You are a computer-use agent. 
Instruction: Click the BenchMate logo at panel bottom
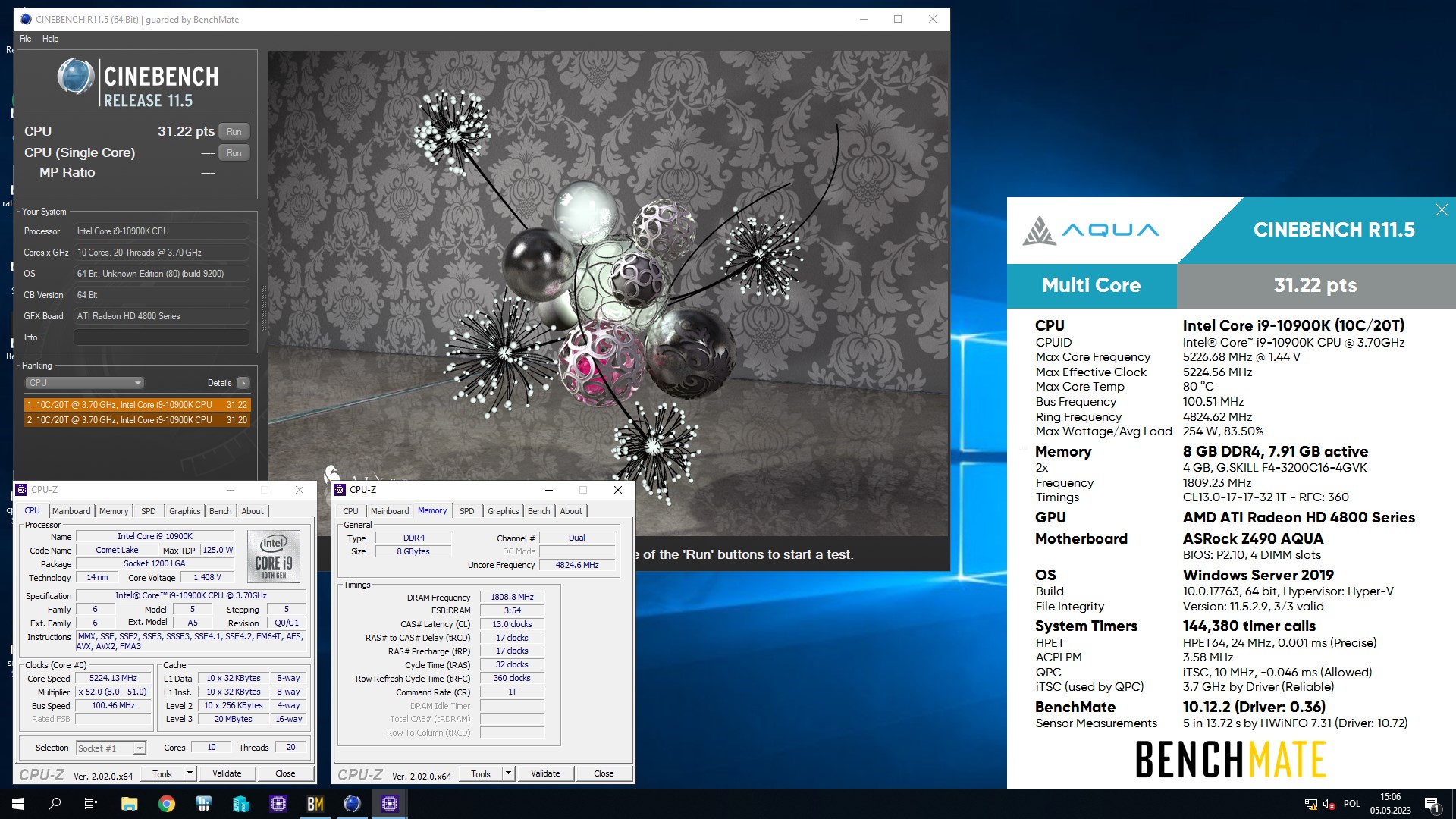(1230, 759)
